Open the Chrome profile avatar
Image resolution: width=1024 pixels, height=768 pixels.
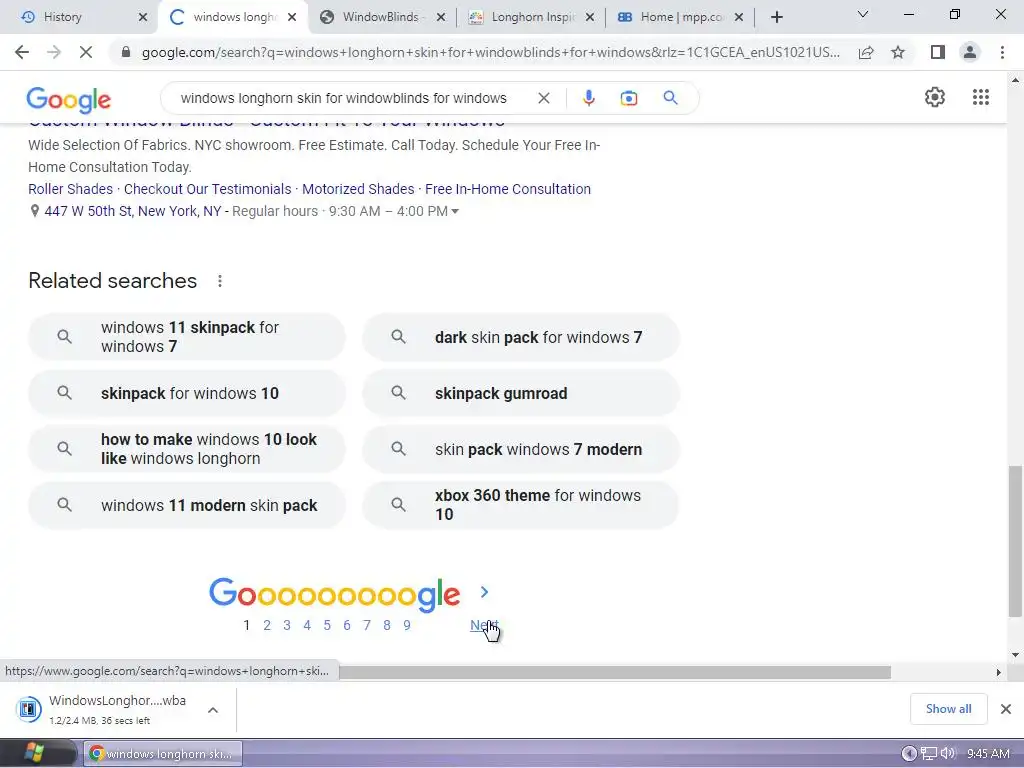[970, 52]
